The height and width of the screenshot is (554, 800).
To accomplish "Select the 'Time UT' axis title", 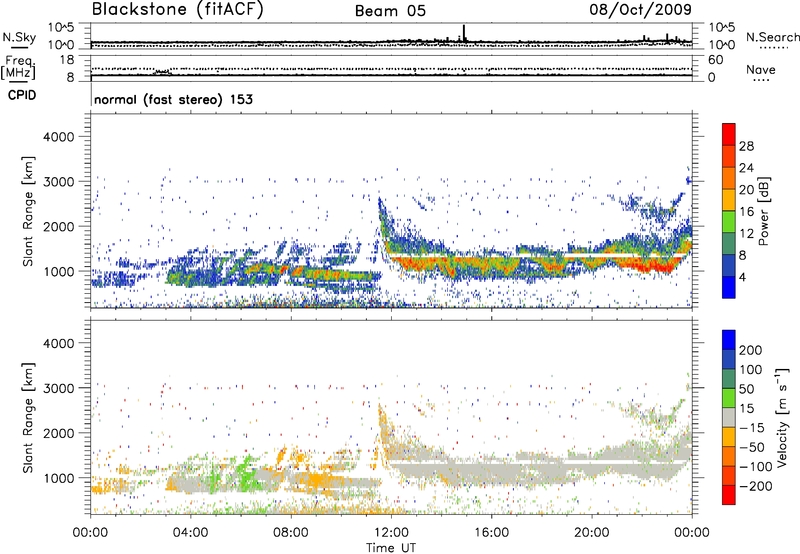I will tap(391, 548).
